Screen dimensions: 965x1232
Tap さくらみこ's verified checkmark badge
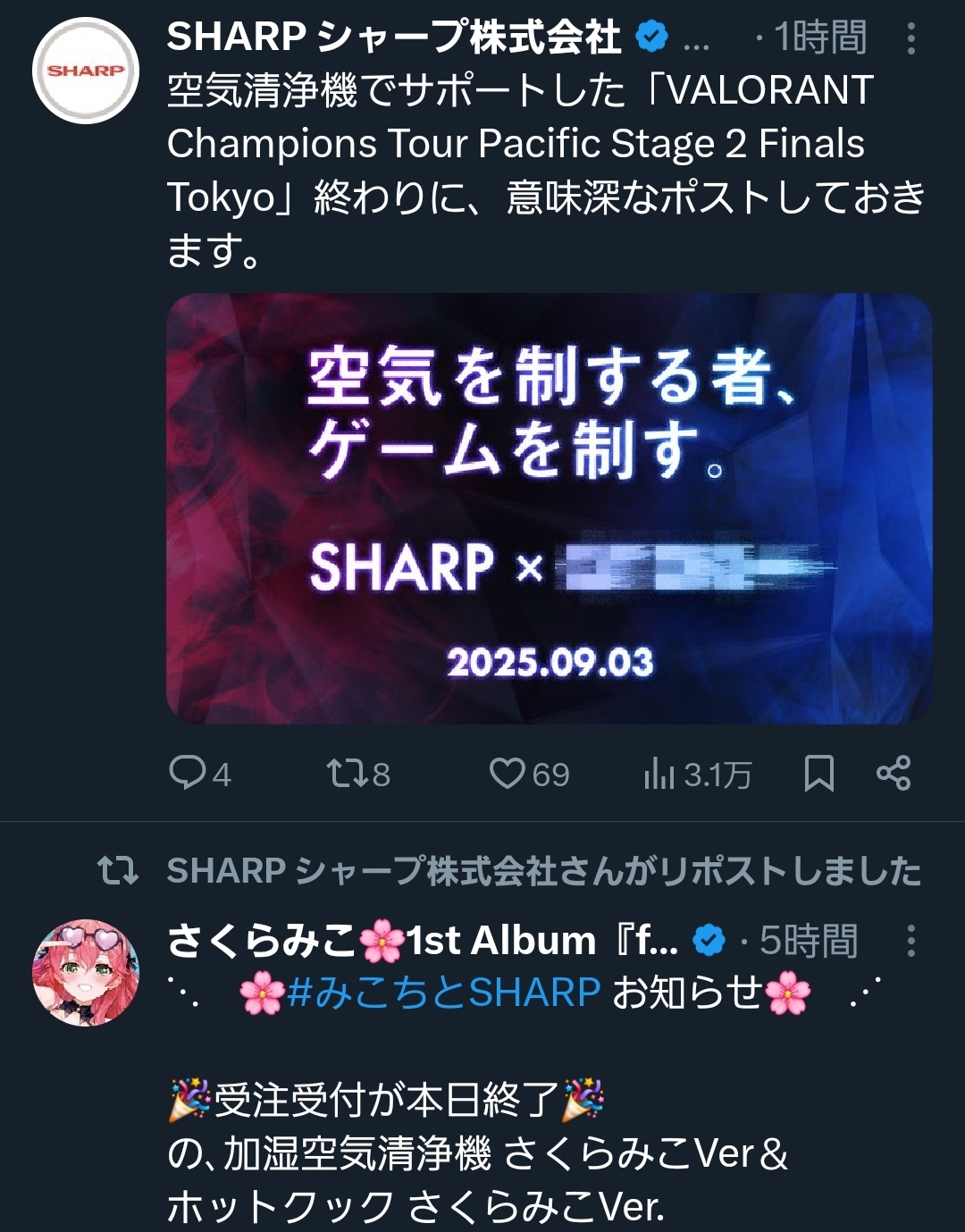[709, 941]
